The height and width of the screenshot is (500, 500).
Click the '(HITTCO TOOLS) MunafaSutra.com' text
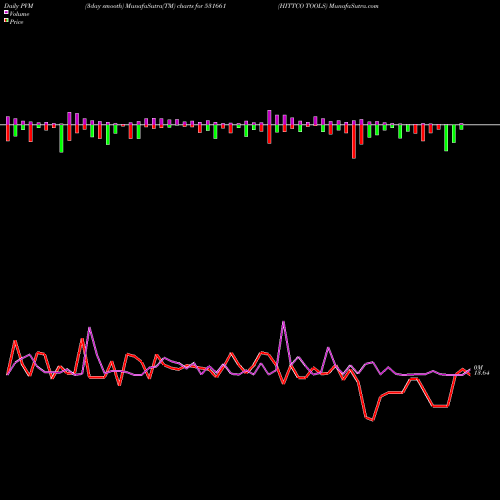pos(328,6)
